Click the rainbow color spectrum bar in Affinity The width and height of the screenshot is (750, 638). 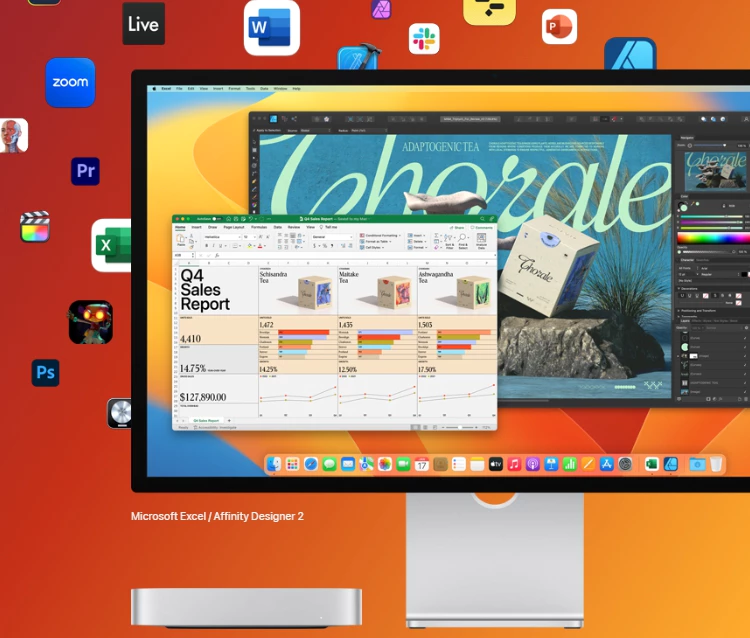(x=713, y=238)
